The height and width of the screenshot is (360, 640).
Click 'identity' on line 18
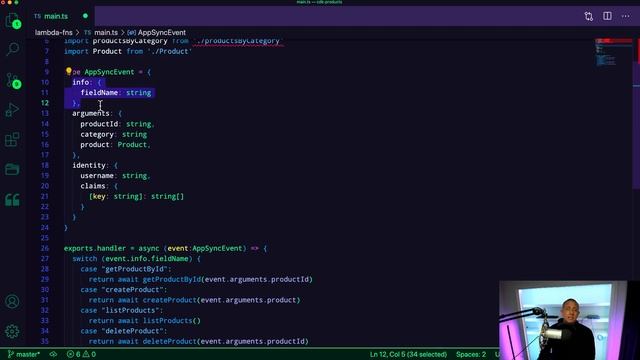coord(89,165)
